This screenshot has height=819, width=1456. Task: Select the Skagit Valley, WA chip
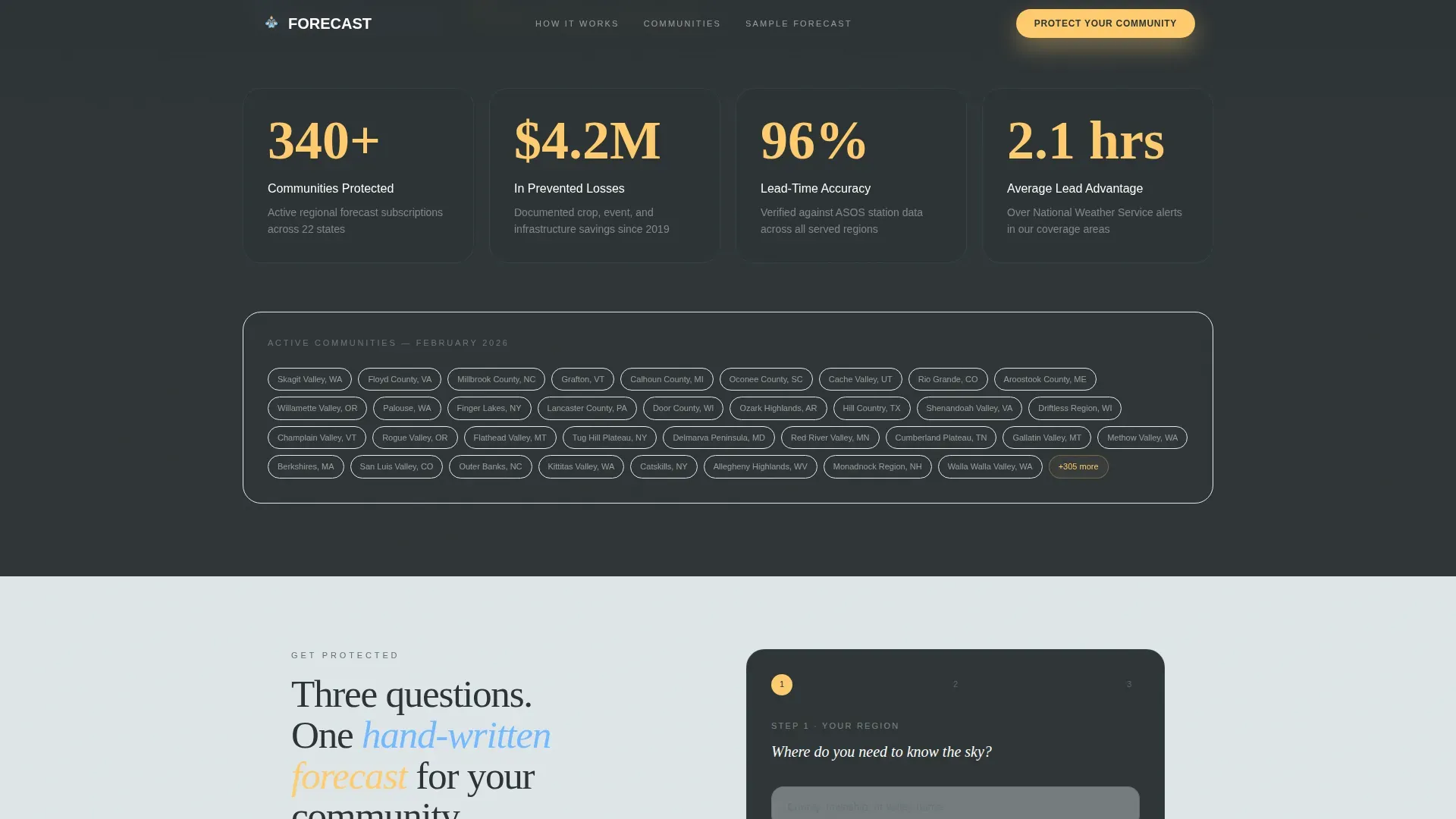[309, 379]
